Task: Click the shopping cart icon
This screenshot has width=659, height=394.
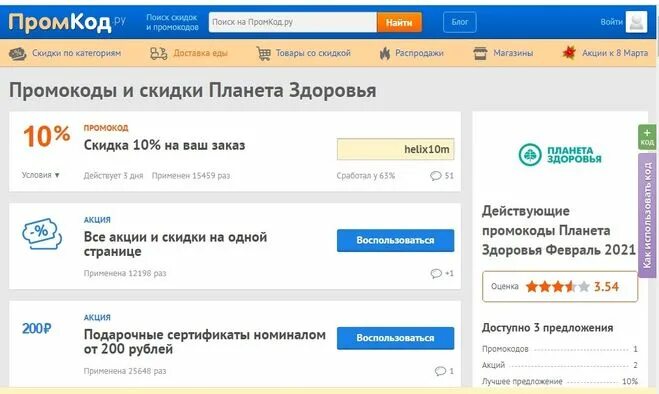Action: coord(264,53)
